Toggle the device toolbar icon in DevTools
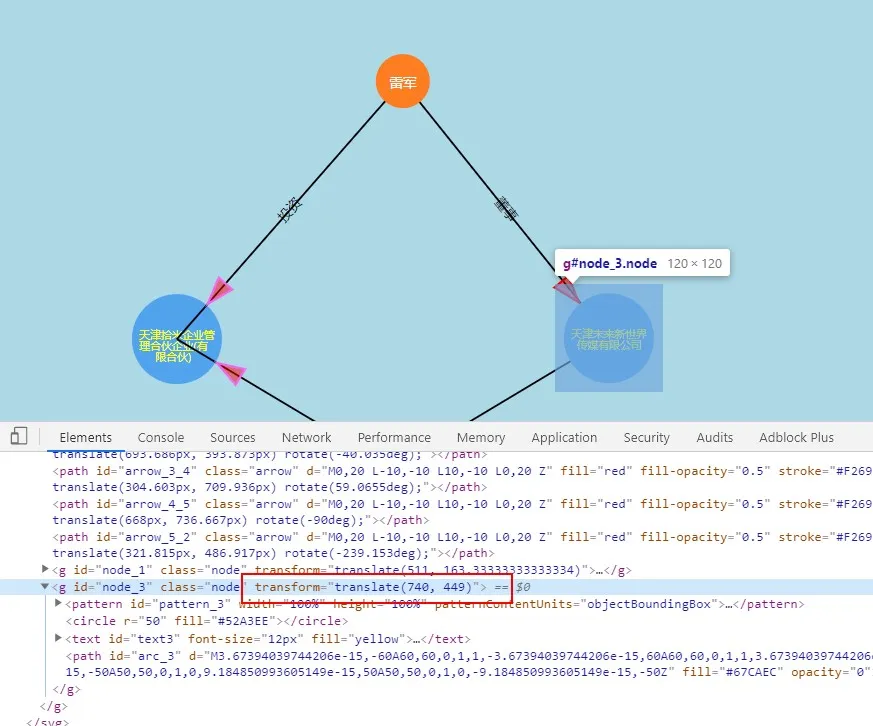This screenshot has height=726, width=873. [19, 436]
